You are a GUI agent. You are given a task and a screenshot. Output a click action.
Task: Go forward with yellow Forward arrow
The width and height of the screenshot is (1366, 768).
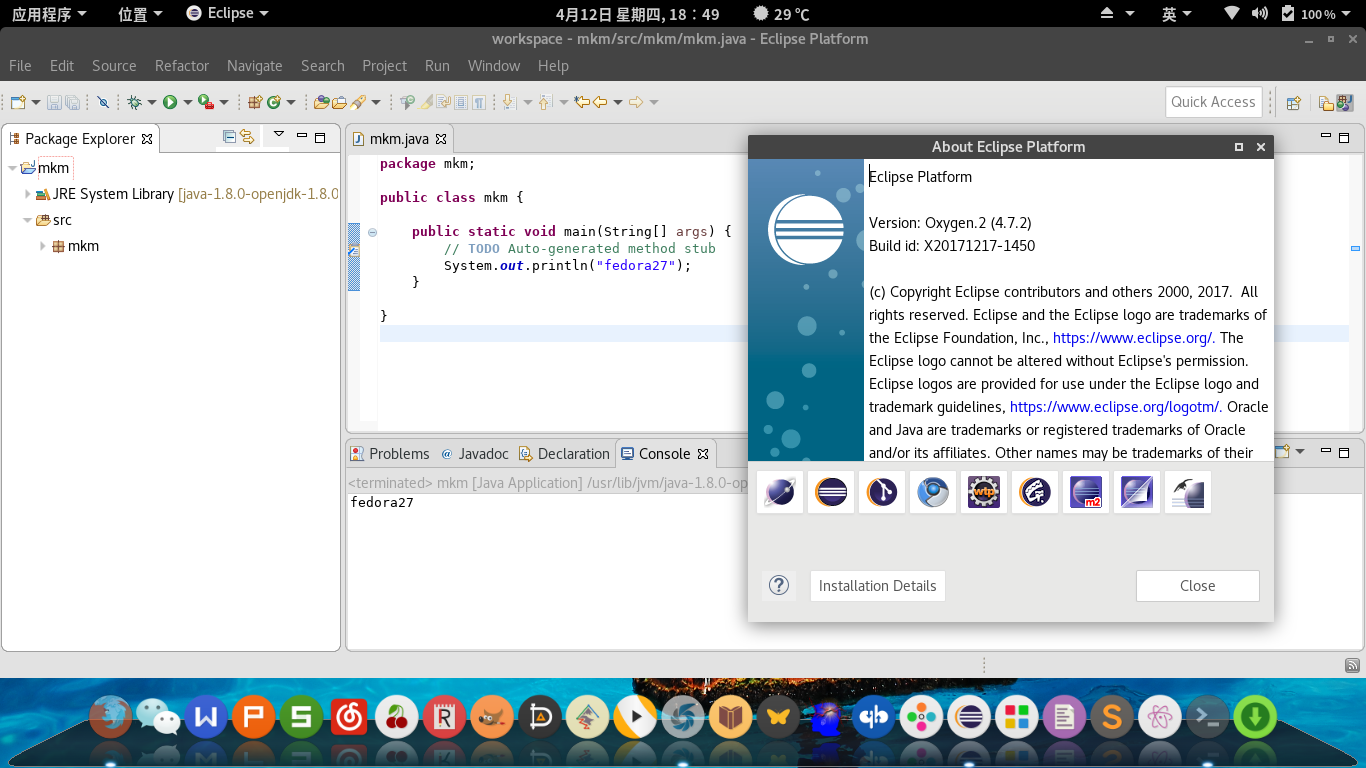(636, 102)
